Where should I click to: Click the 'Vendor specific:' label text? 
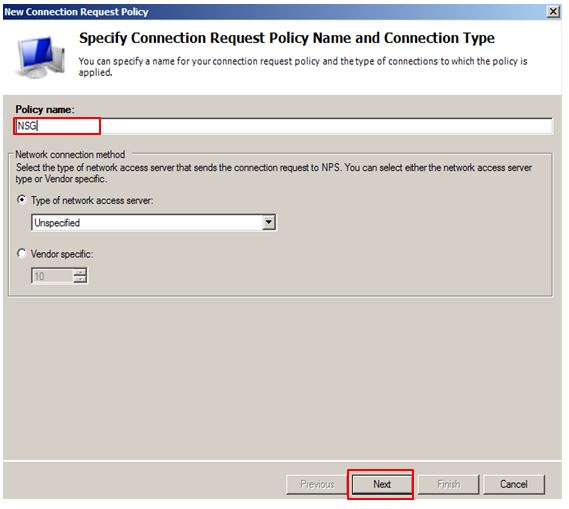tap(62, 254)
